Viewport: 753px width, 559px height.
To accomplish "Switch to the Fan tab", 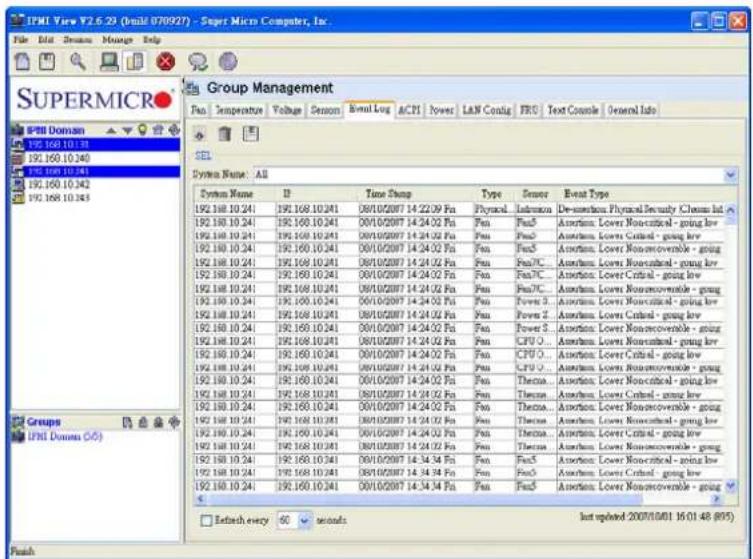I will coord(199,110).
